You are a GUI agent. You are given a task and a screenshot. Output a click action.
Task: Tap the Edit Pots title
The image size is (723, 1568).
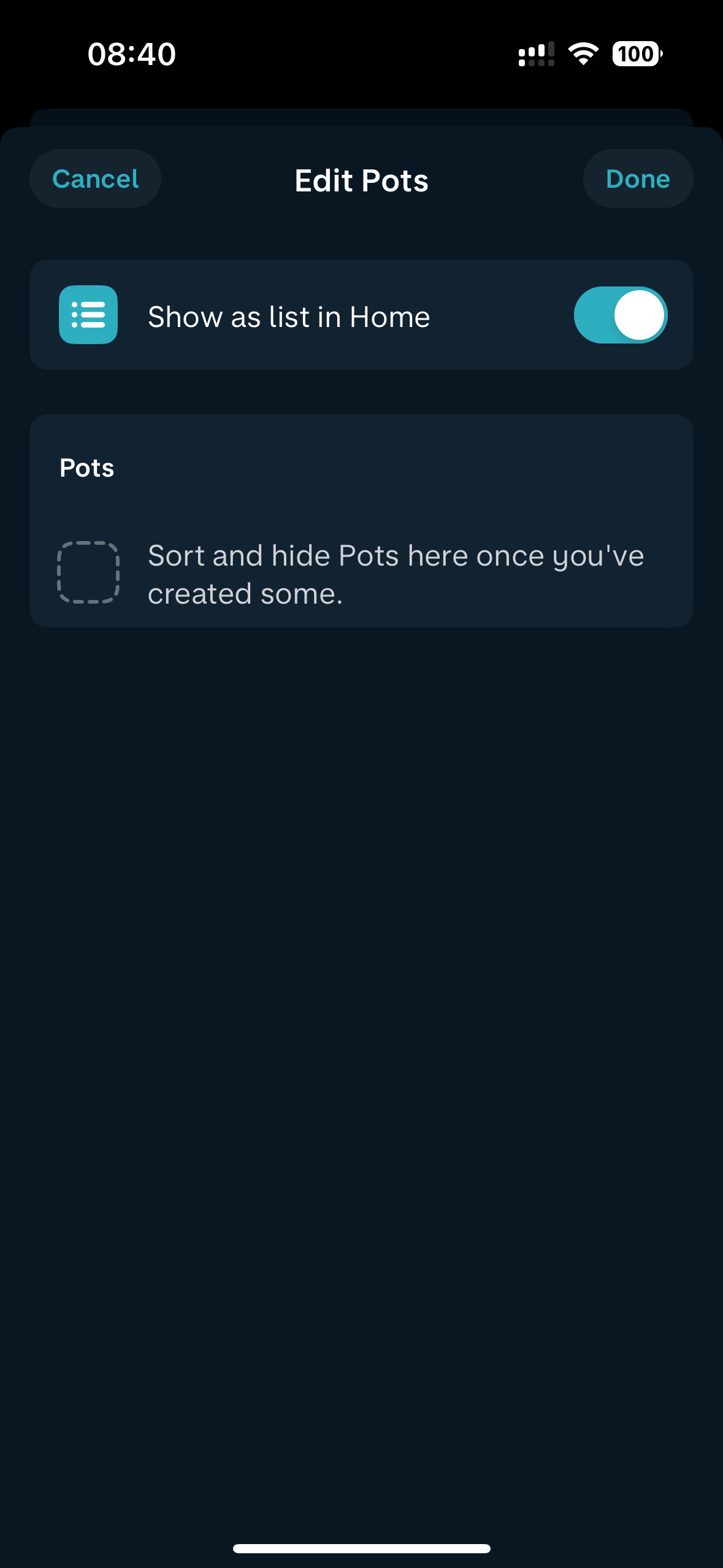362,180
